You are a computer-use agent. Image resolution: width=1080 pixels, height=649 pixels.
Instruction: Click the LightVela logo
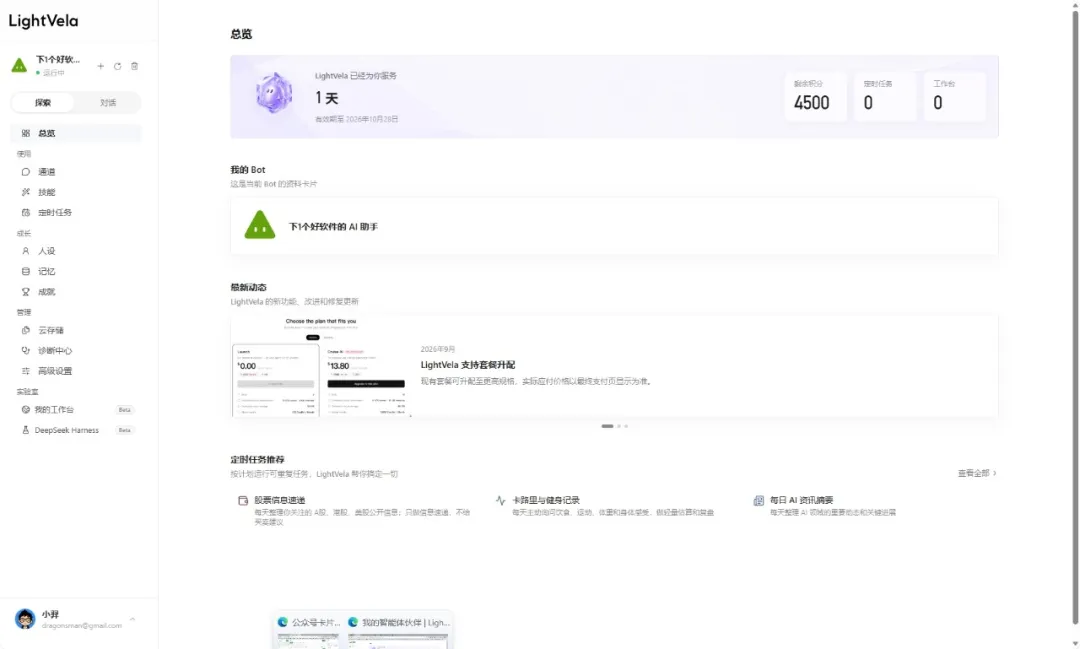[x=43, y=21]
